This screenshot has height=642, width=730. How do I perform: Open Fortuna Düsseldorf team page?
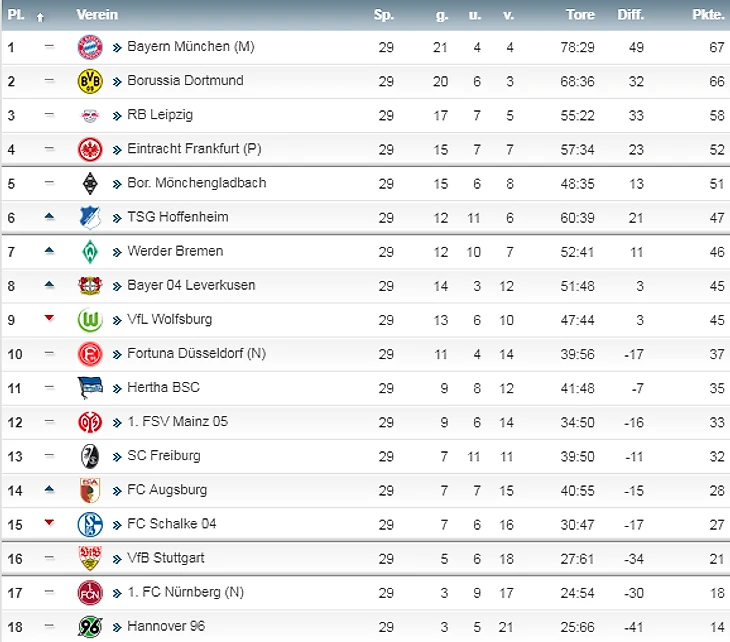pyautogui.click(x=194, y=353)
